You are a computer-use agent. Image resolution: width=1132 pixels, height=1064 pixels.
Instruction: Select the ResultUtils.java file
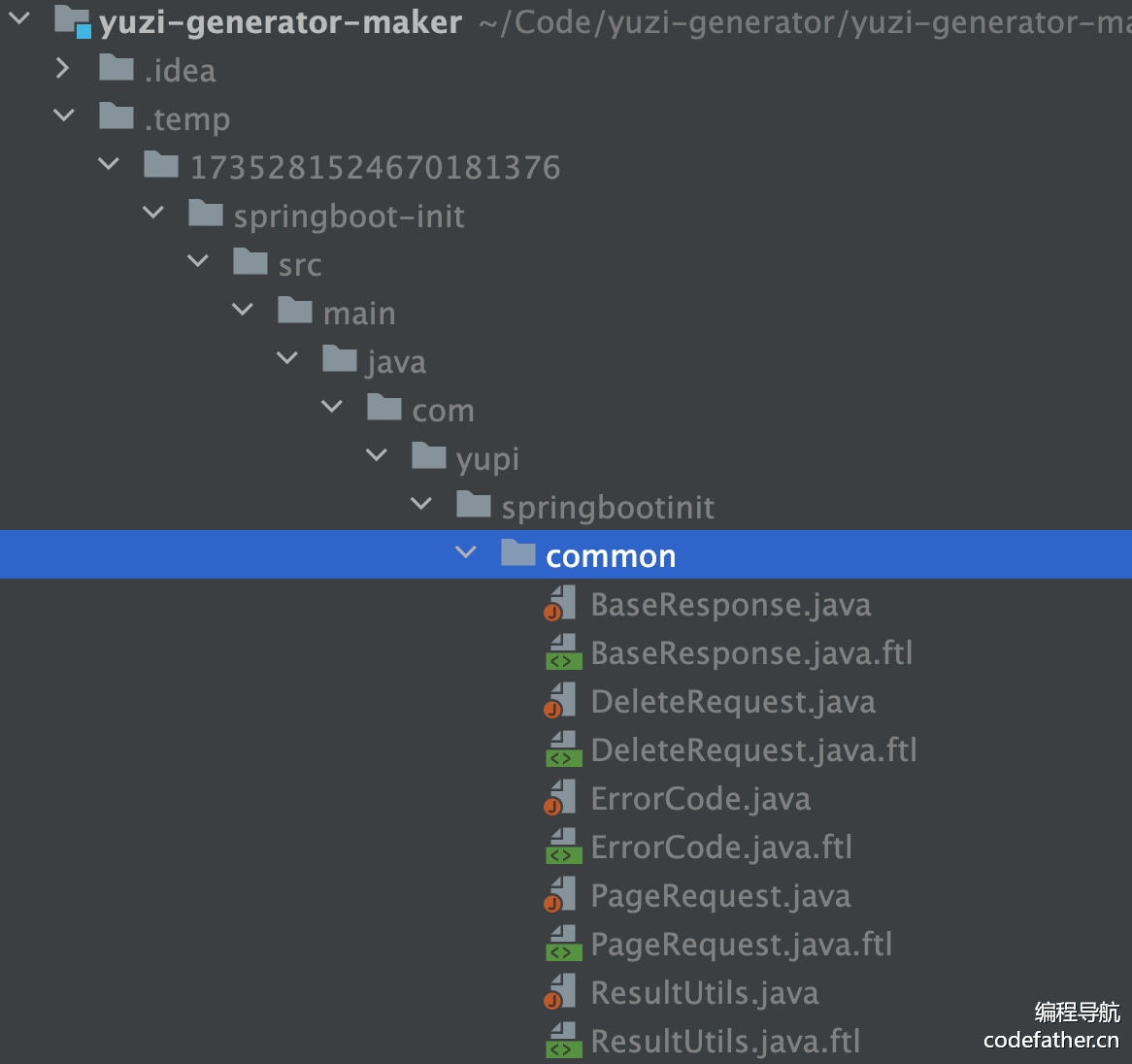(704, 993)
